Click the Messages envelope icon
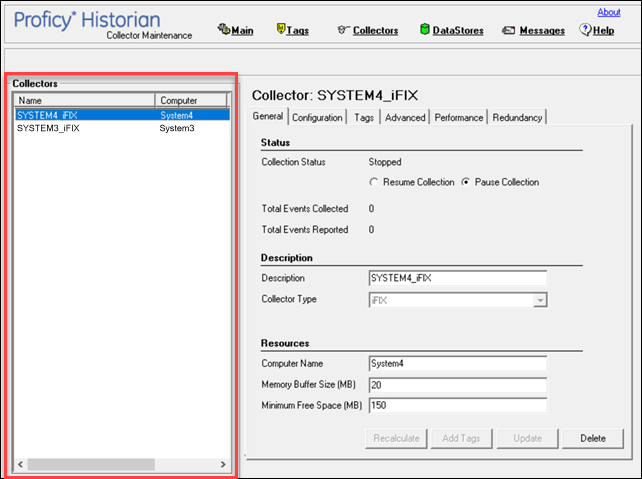 509,30
